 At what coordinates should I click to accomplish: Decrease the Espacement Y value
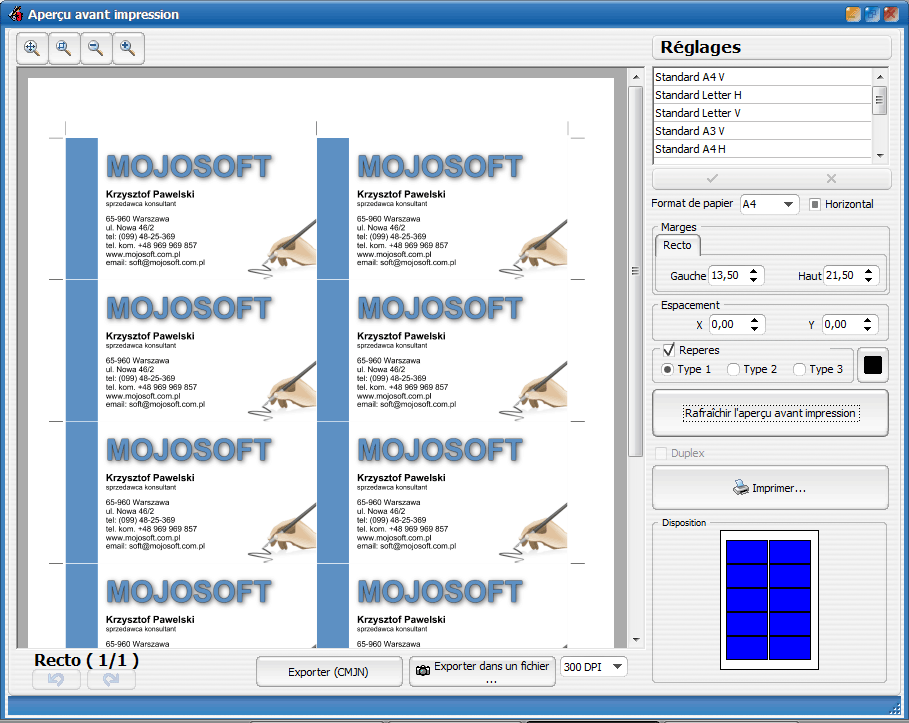pyautogui.click(x=867, y=329)
